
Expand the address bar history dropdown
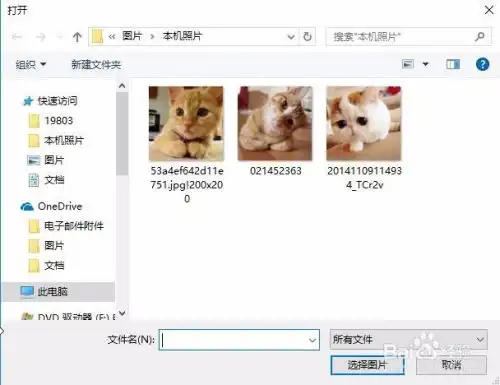tap(291, 37)
